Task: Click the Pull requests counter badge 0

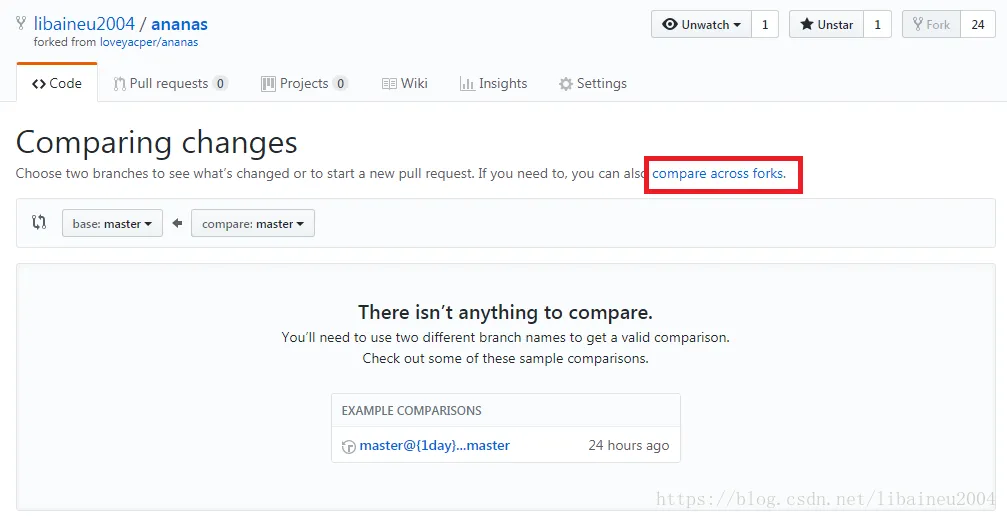Action: click(220, 84)
